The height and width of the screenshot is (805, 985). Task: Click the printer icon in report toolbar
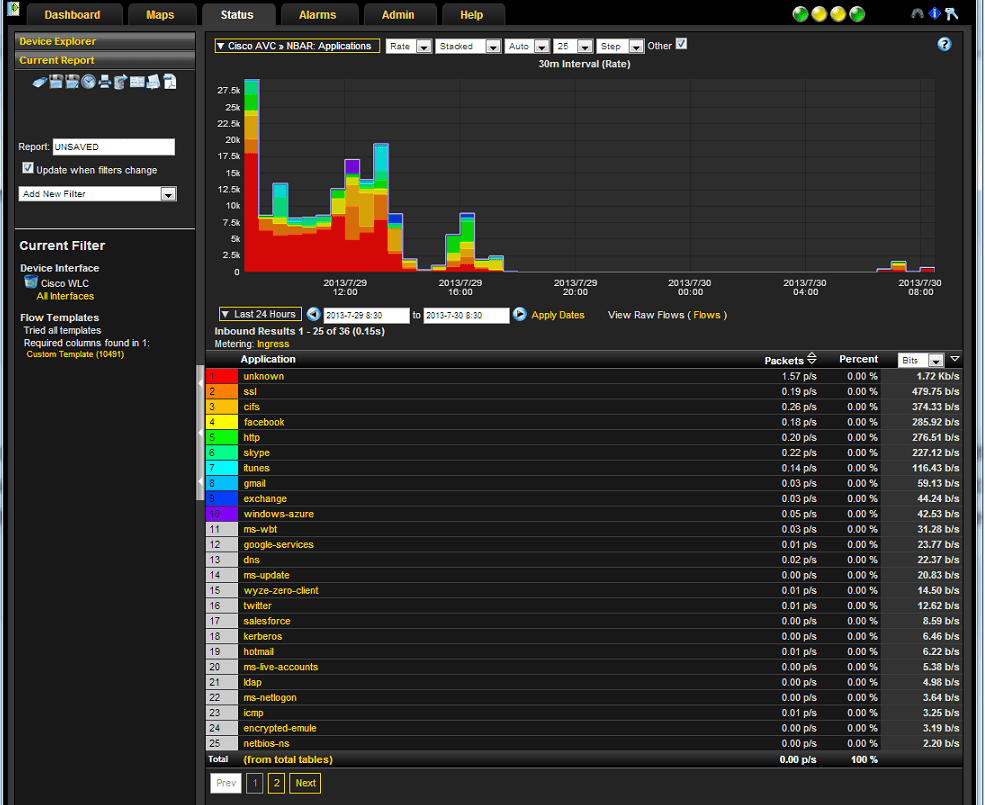click(104, 82)
